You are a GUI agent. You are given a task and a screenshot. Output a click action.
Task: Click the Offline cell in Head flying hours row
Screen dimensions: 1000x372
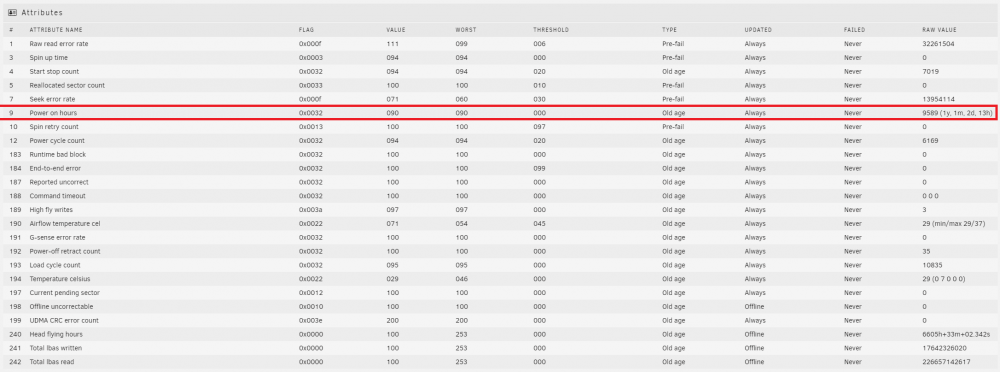point(754,334)
